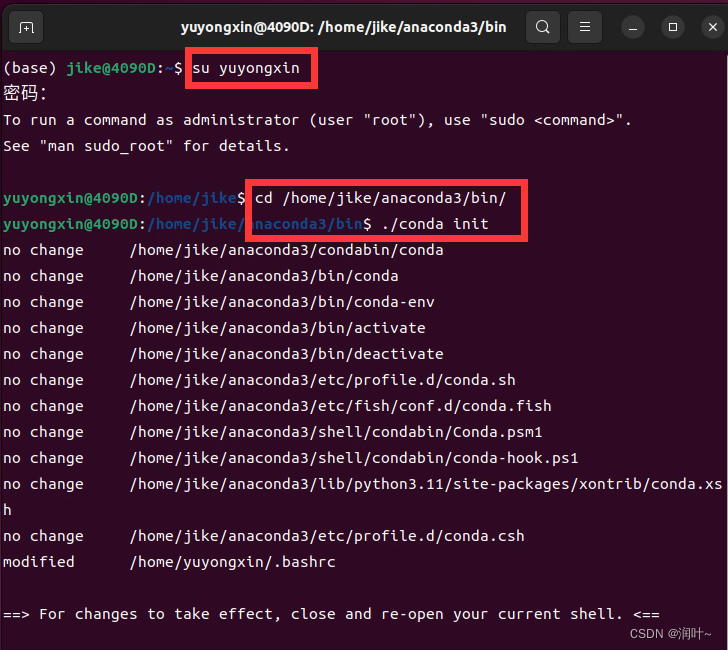
Task: Click the word 'modified' in the output
Action: [x=39, y=562]
